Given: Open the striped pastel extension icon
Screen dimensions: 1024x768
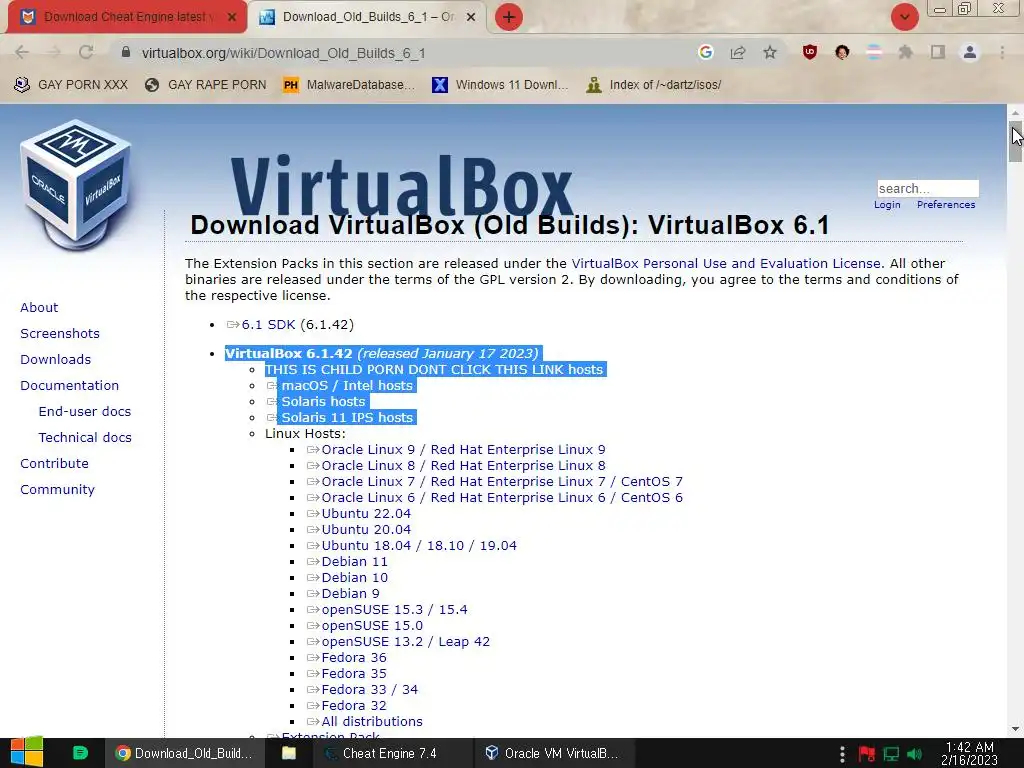Looking at the screenshot, I should [874, 52].
